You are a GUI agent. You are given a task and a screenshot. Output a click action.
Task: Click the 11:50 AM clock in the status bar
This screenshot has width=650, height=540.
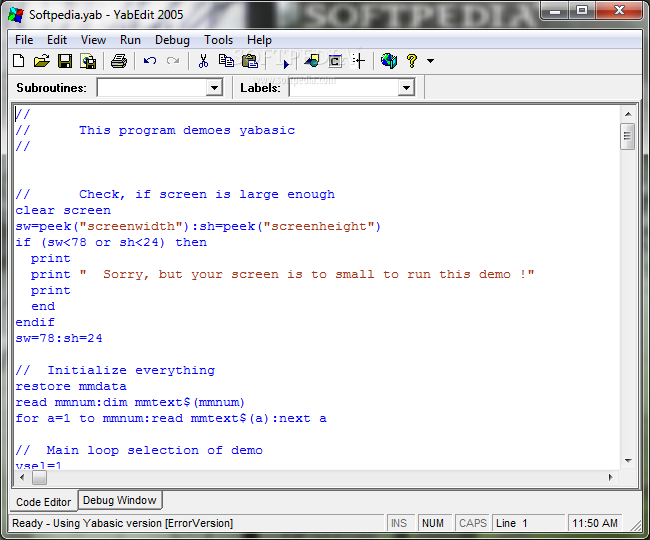coord(595,523)
